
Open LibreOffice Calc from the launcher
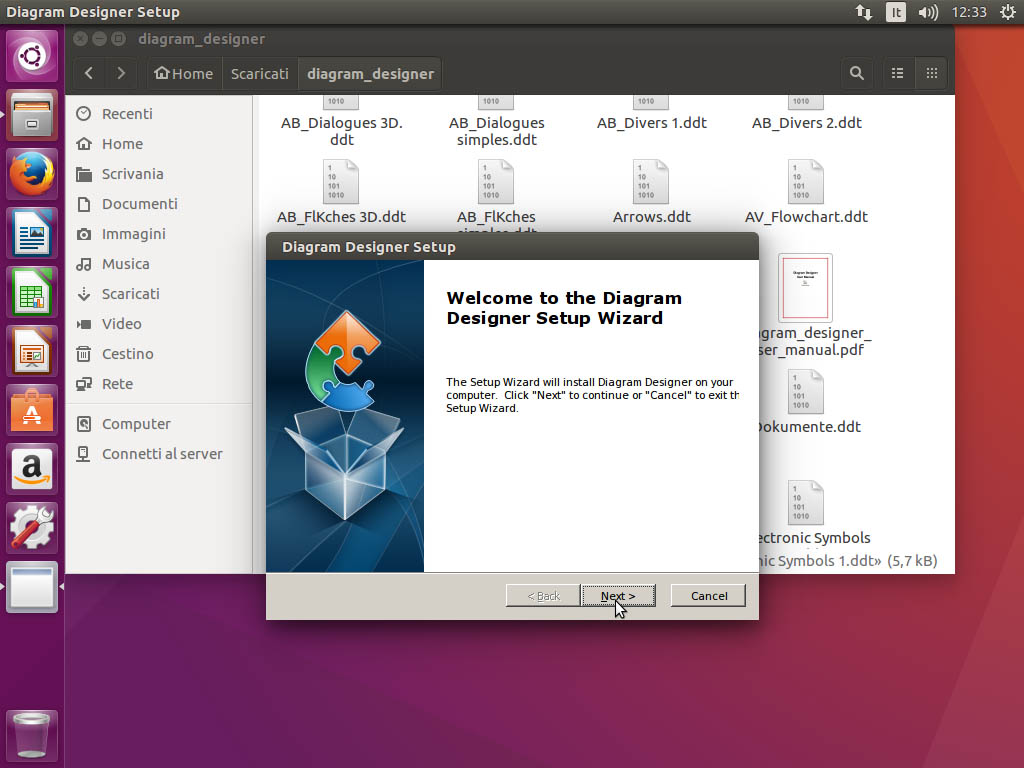click(33, 294)
